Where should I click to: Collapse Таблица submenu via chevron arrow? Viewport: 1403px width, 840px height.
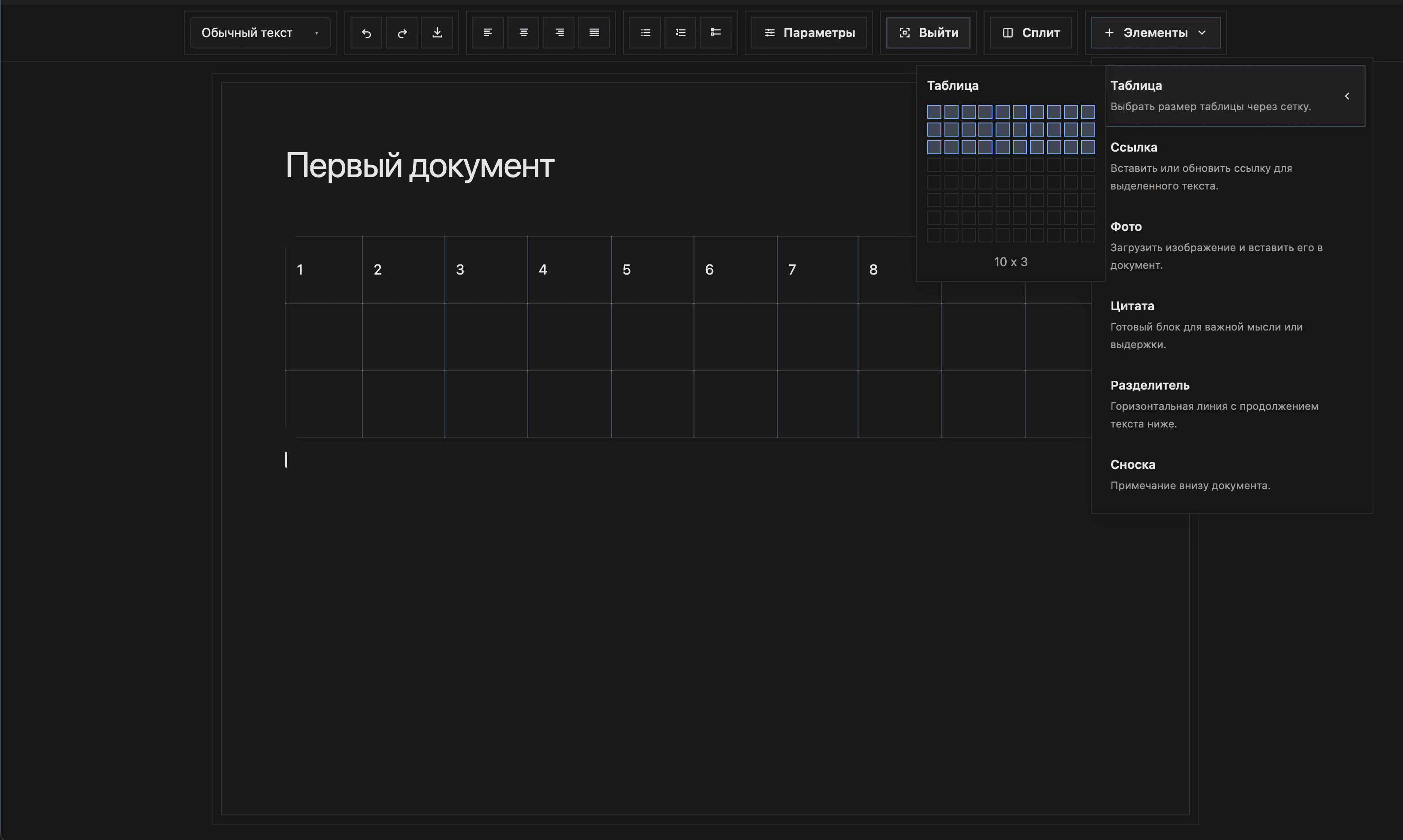click(1347, 96)
